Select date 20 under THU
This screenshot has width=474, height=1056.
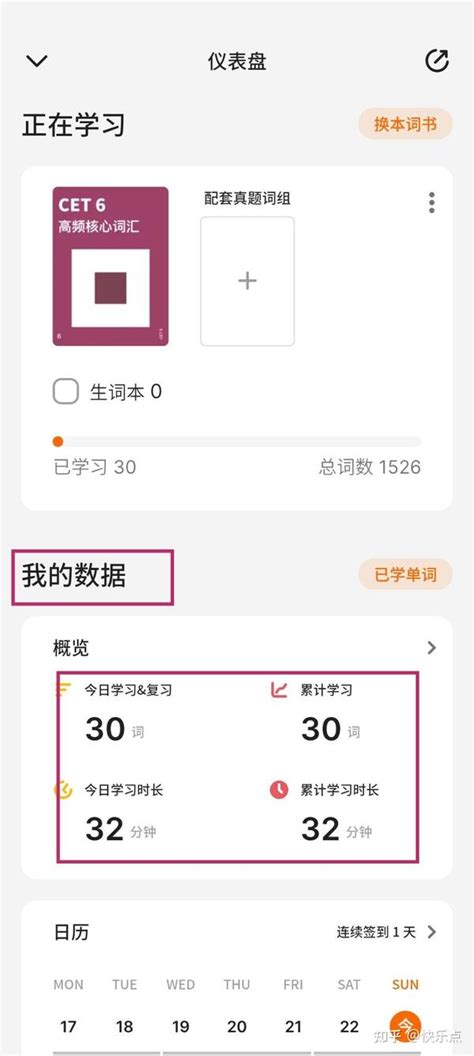click(x=237, y=1026)
